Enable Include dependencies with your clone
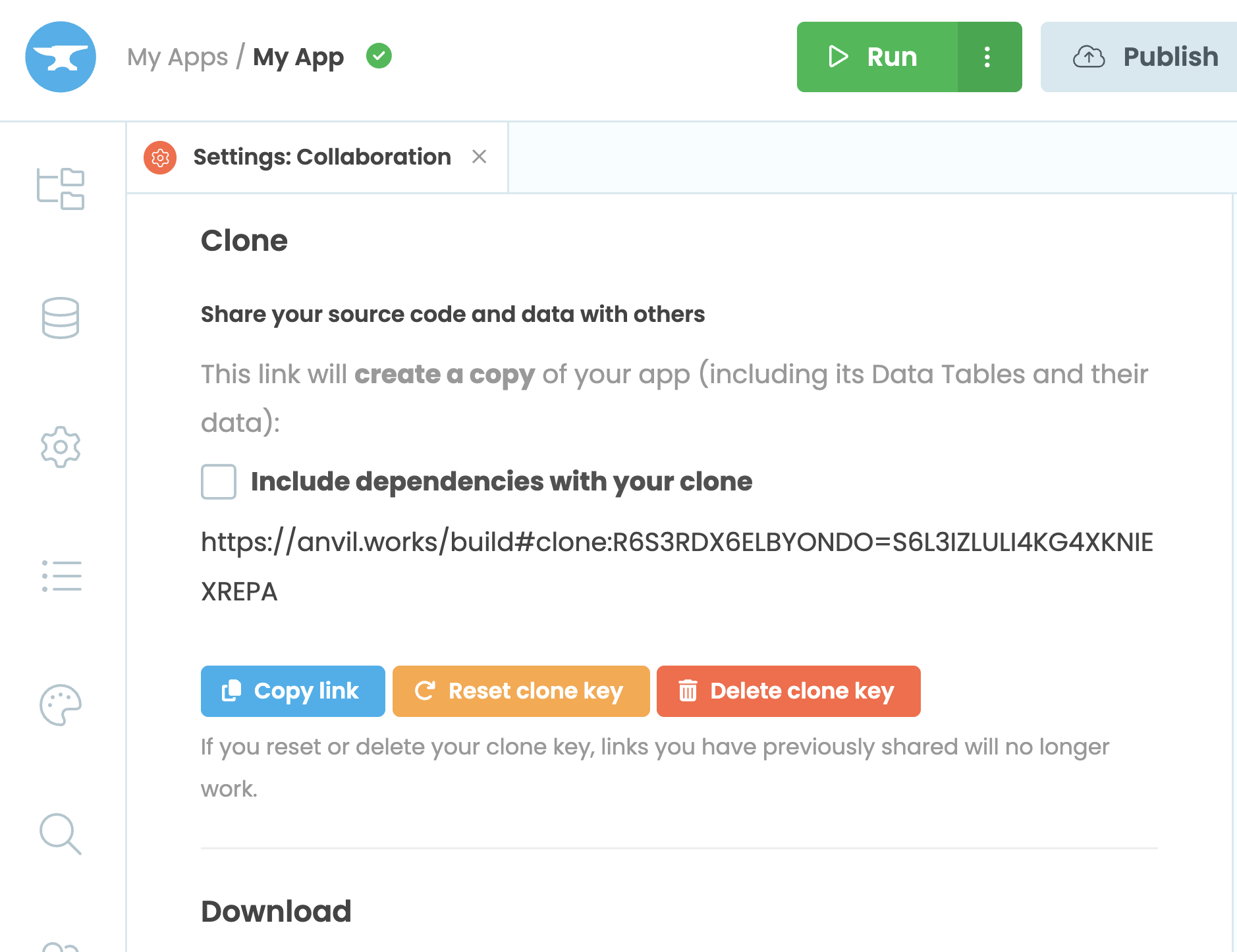This screenshot has height=952, width=1237. (x=218, y=482)
